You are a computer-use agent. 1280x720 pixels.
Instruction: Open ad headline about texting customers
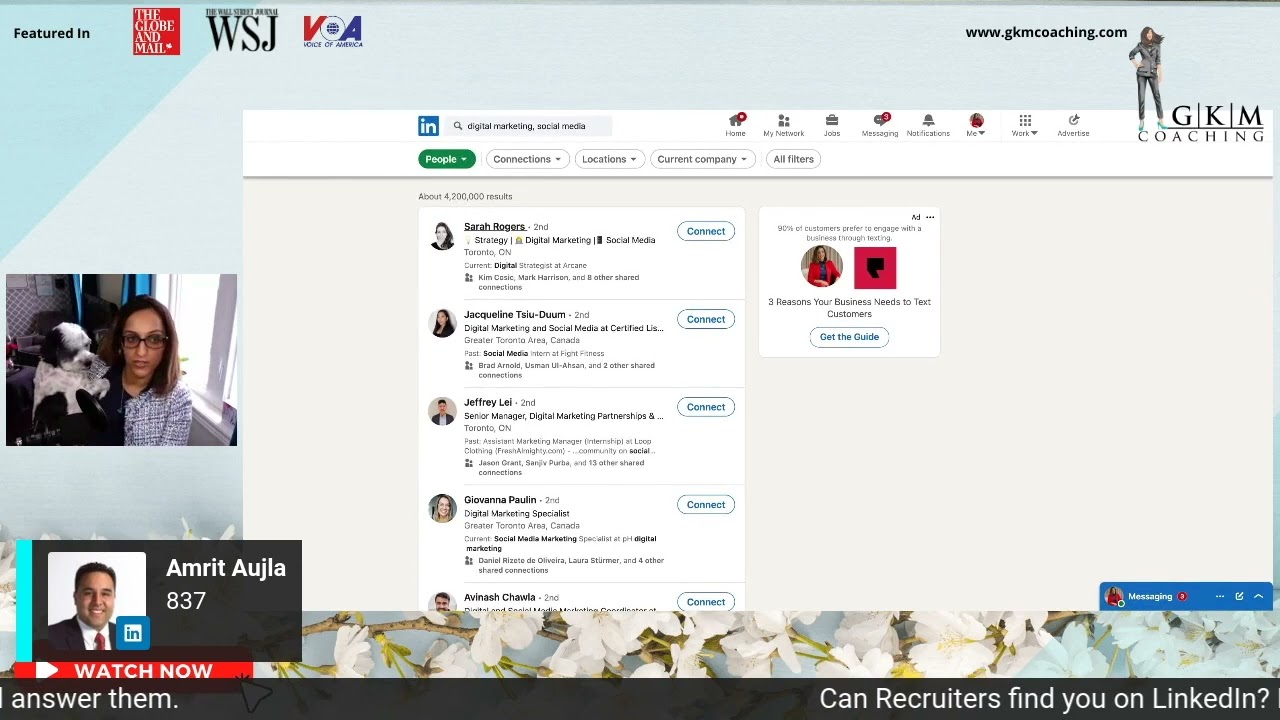[x=849, y=308]
